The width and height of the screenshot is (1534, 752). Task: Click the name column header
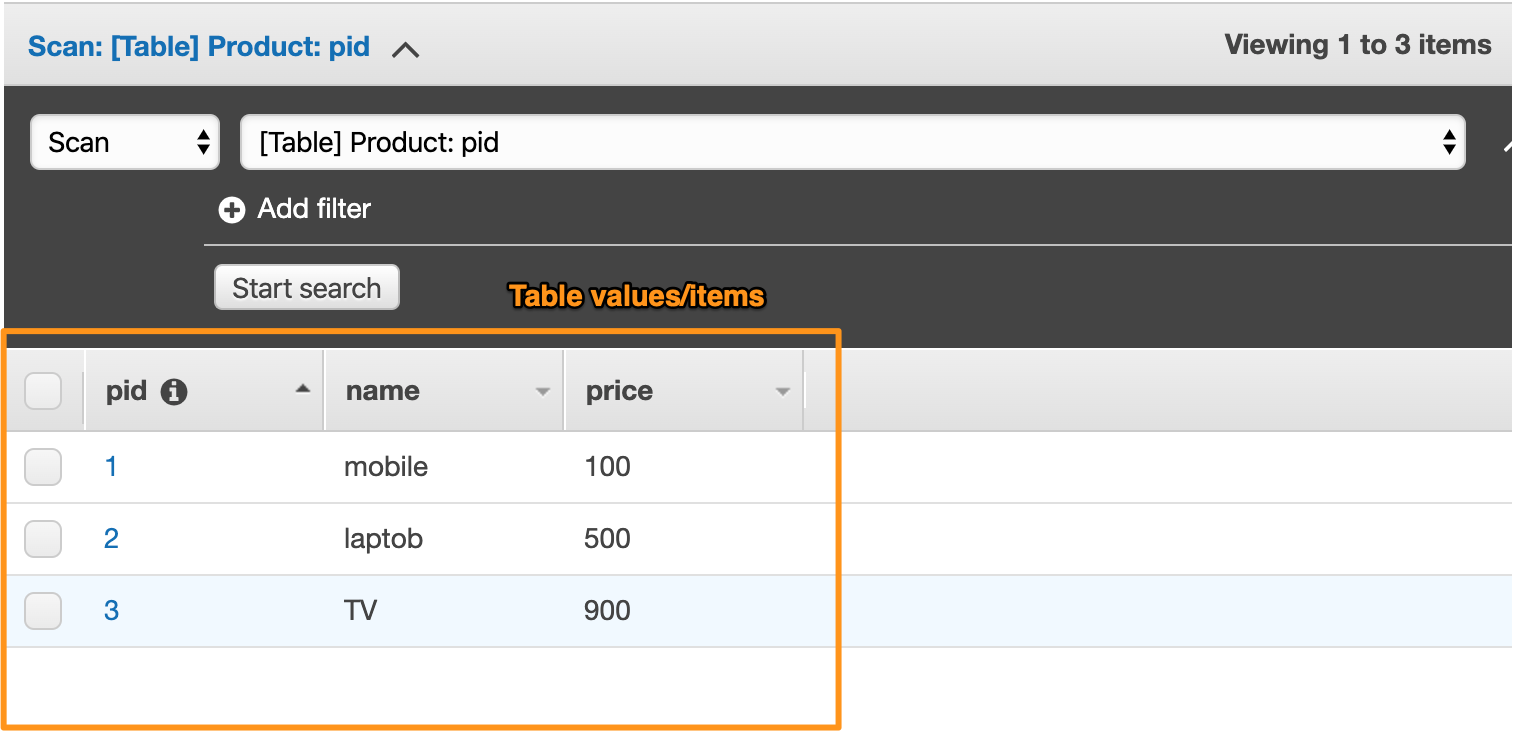[x=383, y=392]
